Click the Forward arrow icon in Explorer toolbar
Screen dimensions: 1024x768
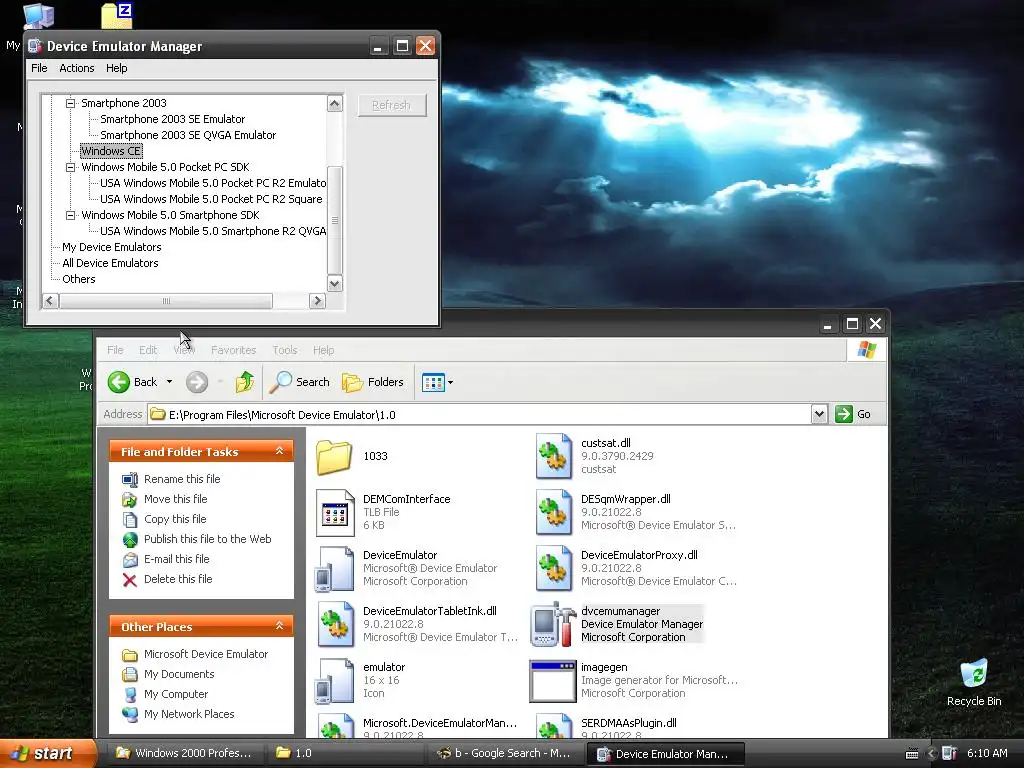click(197, 382)
